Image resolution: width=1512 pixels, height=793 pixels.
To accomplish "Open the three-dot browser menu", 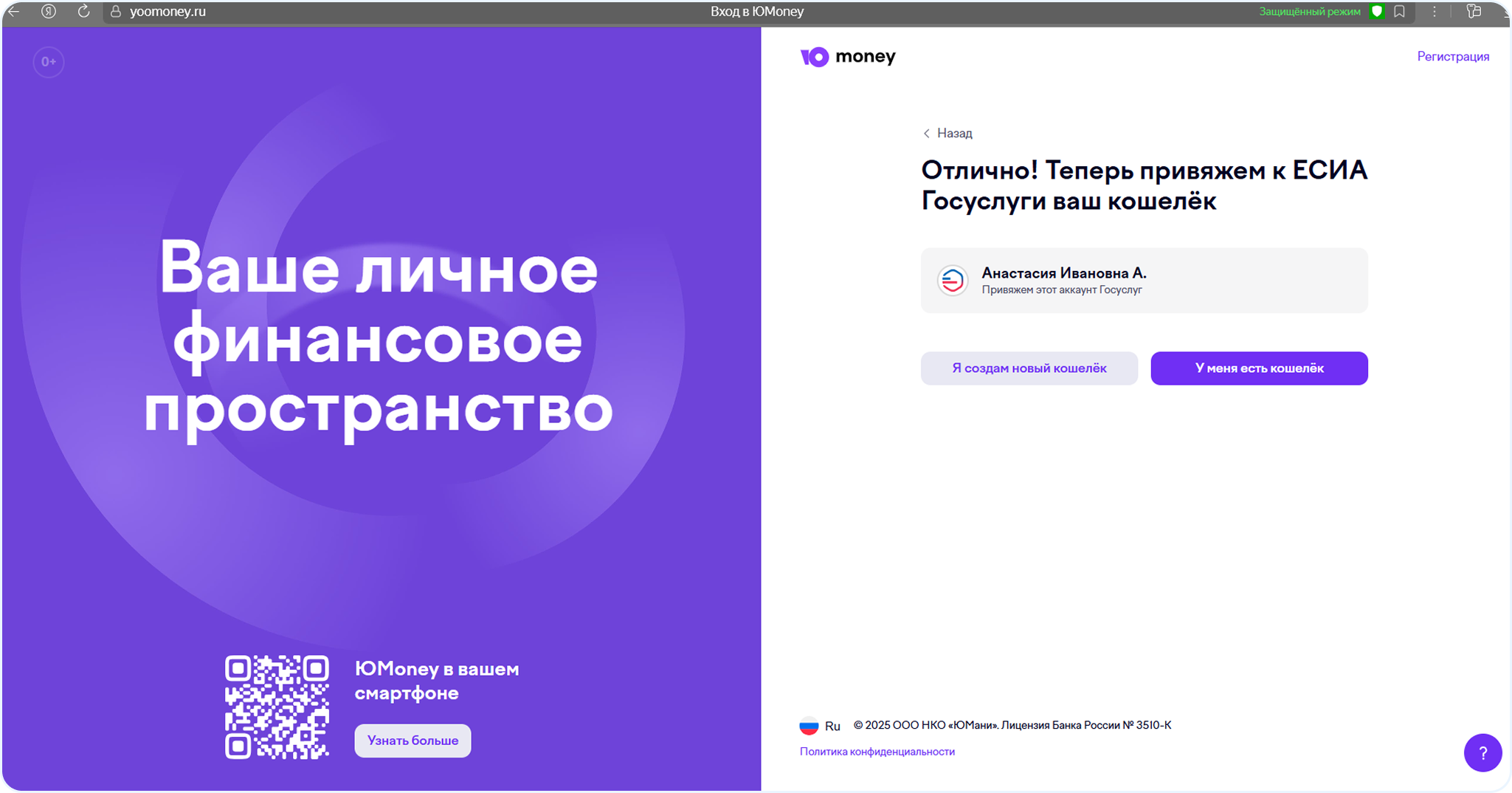I will pyautogui.click(x=1435, y=12).
